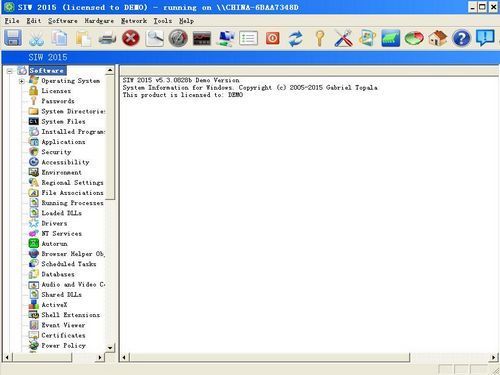Select Loaded DLLs in the tree

click(61, 213)
